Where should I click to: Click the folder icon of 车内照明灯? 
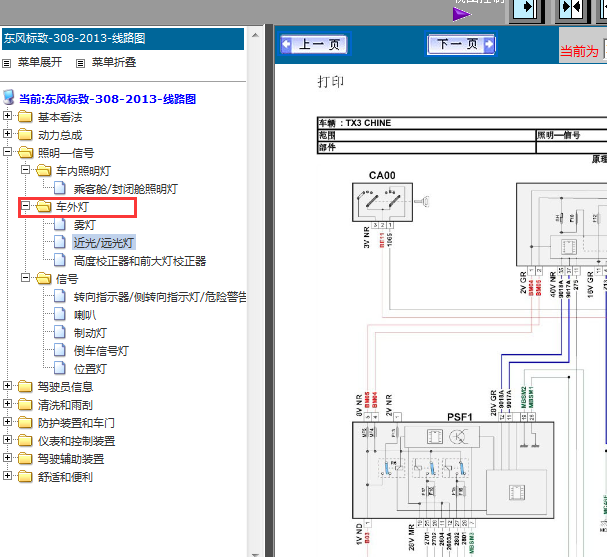pyautogui.click(x=44, y=170)
